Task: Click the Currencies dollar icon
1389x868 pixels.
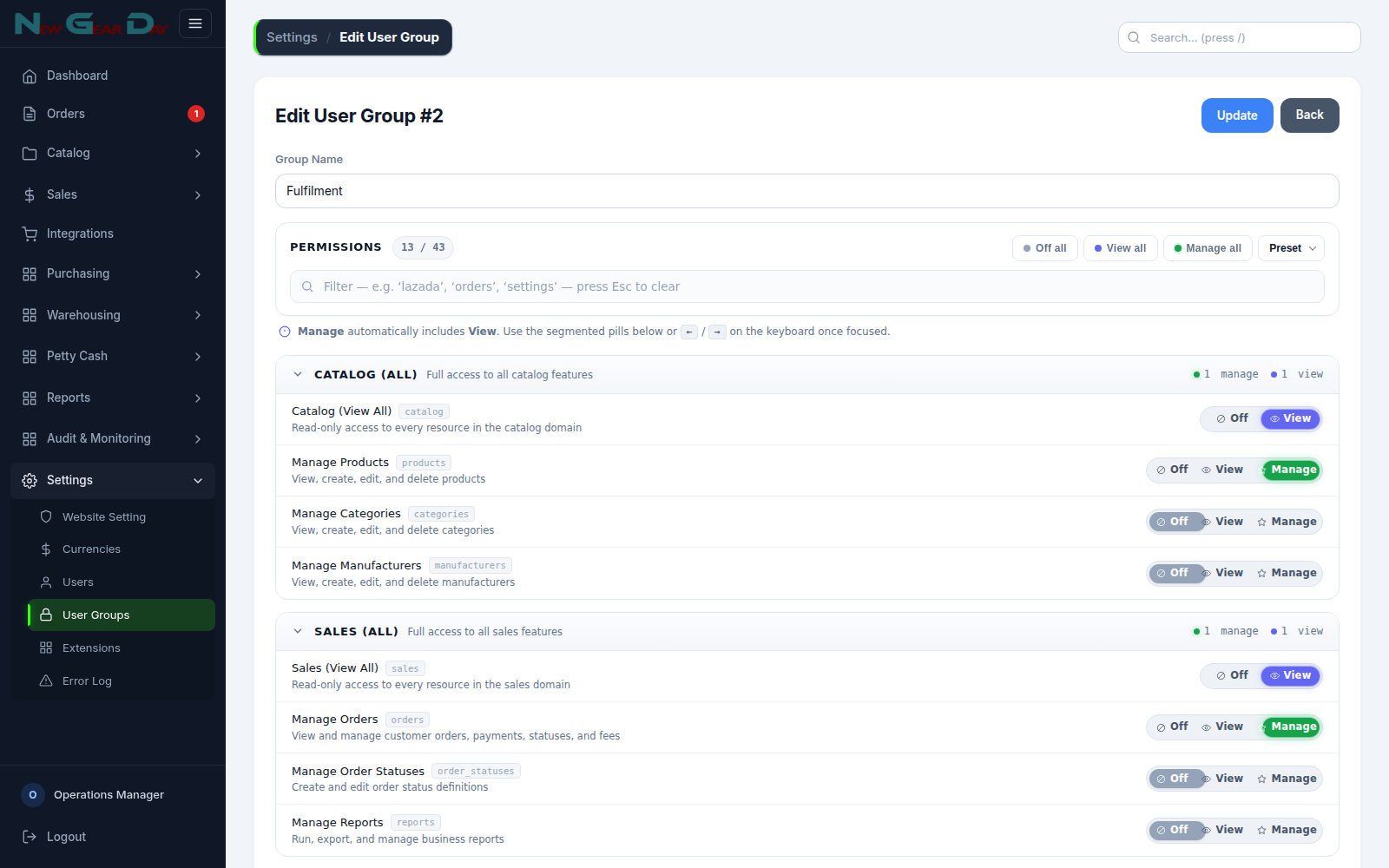Action: coord(46,549)
